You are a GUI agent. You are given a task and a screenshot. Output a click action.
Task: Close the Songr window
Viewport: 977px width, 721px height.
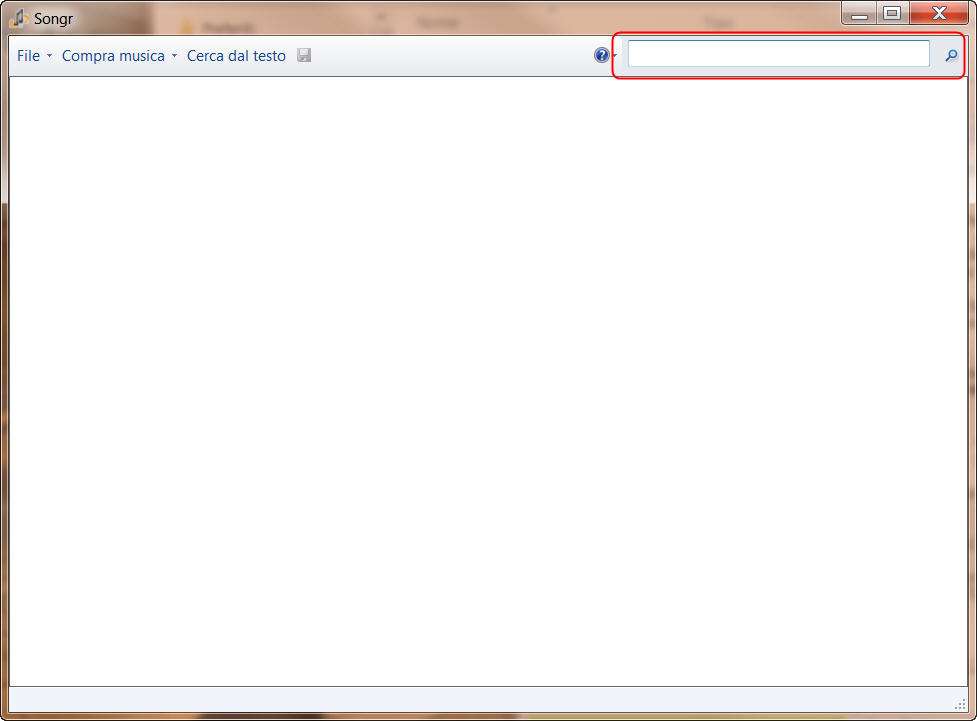[939, 13]
